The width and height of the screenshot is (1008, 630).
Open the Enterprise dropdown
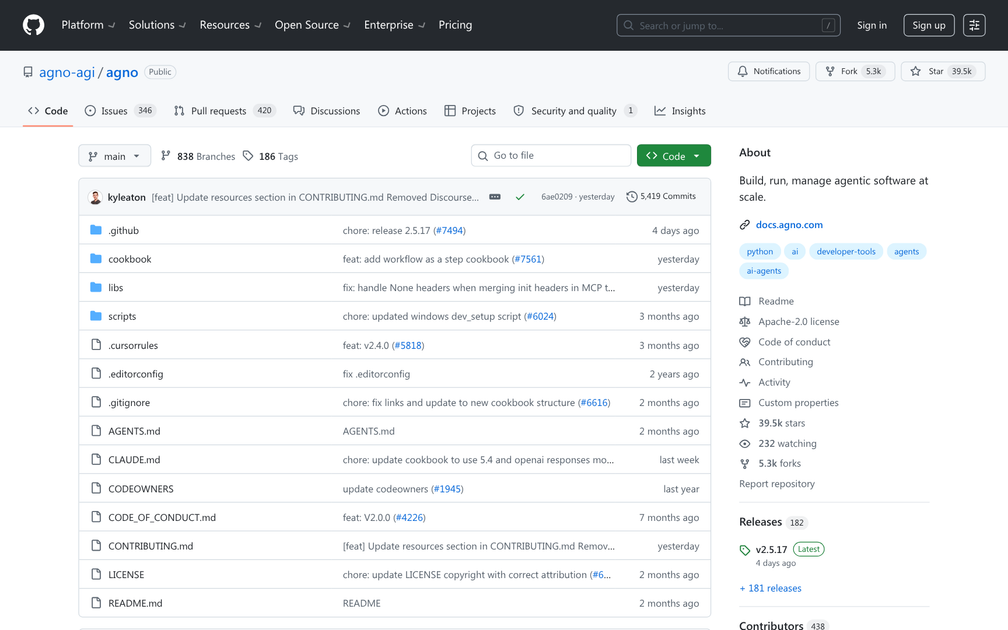pyautogui.click(x=394, y=25)
